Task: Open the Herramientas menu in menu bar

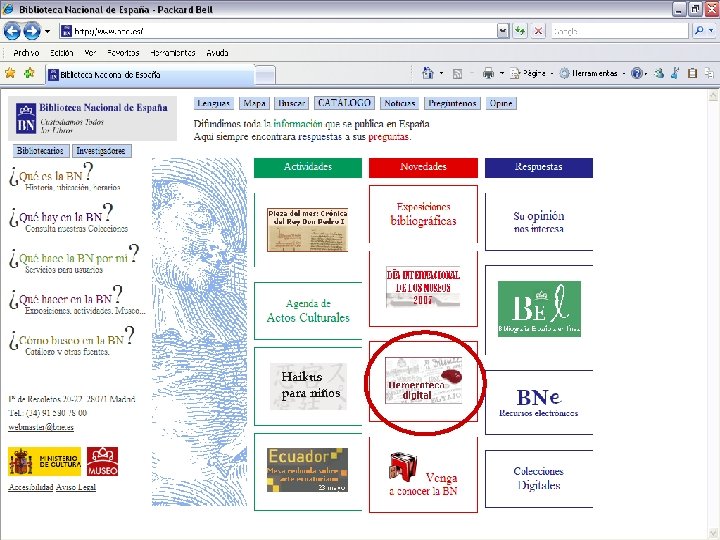Action: point(173,53)
